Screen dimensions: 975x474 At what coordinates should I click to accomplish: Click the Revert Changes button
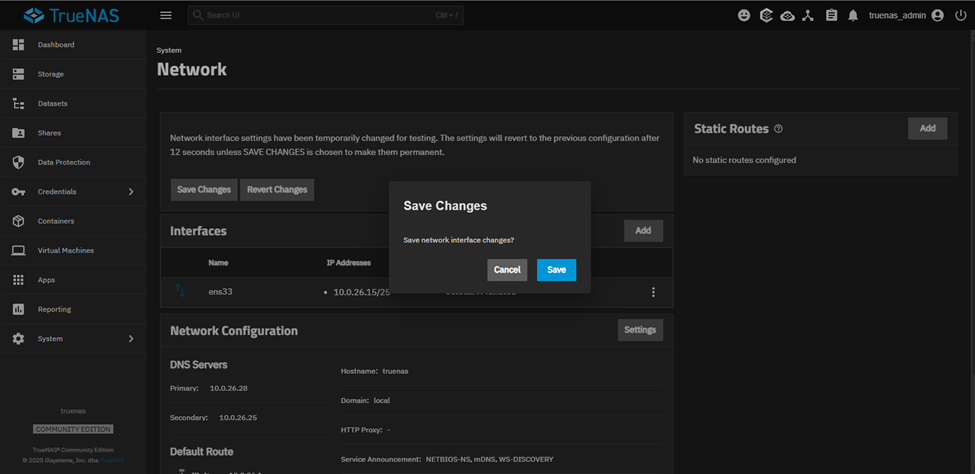click(277, 190)
